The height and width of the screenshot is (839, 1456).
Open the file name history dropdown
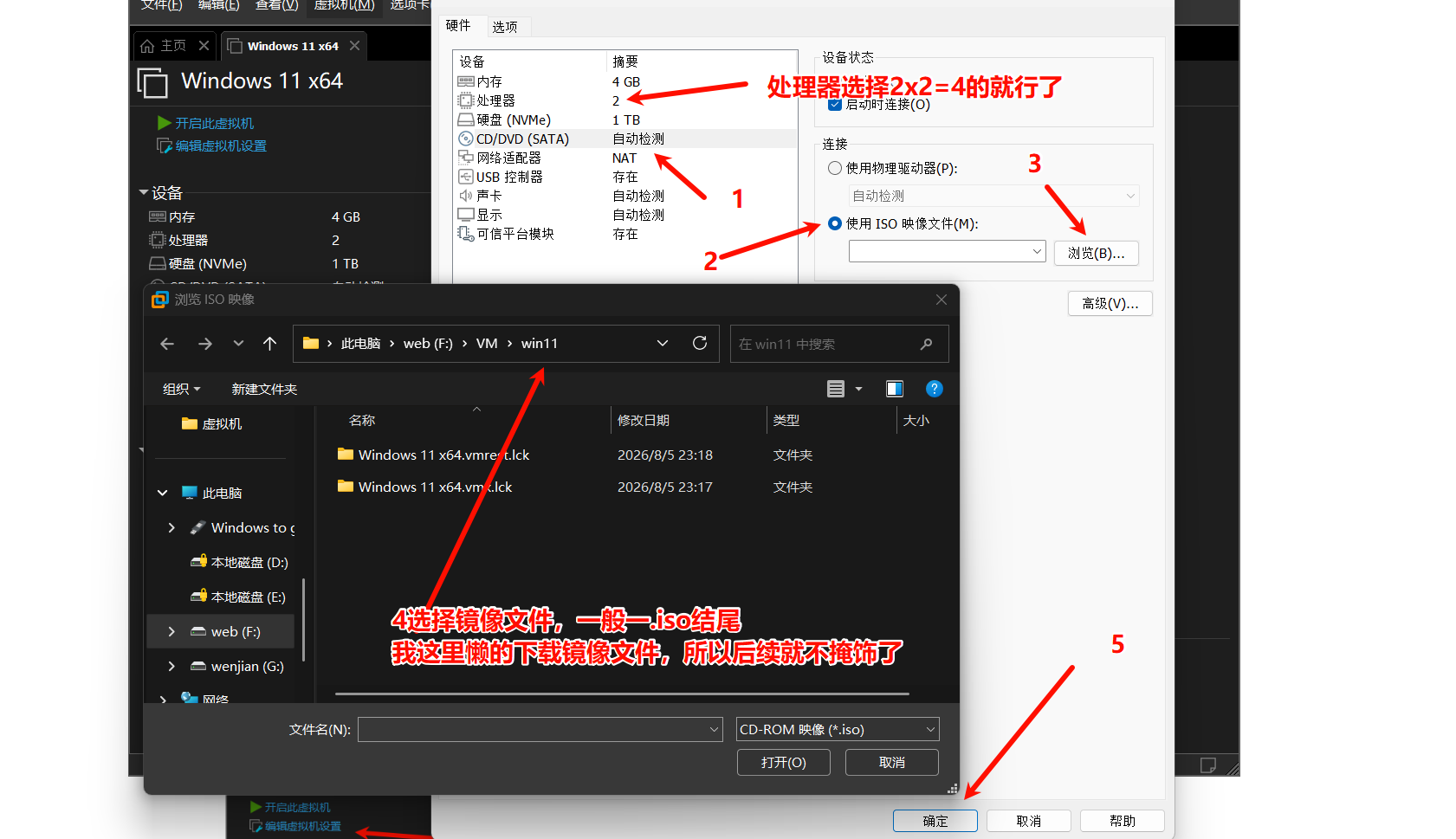715,730
